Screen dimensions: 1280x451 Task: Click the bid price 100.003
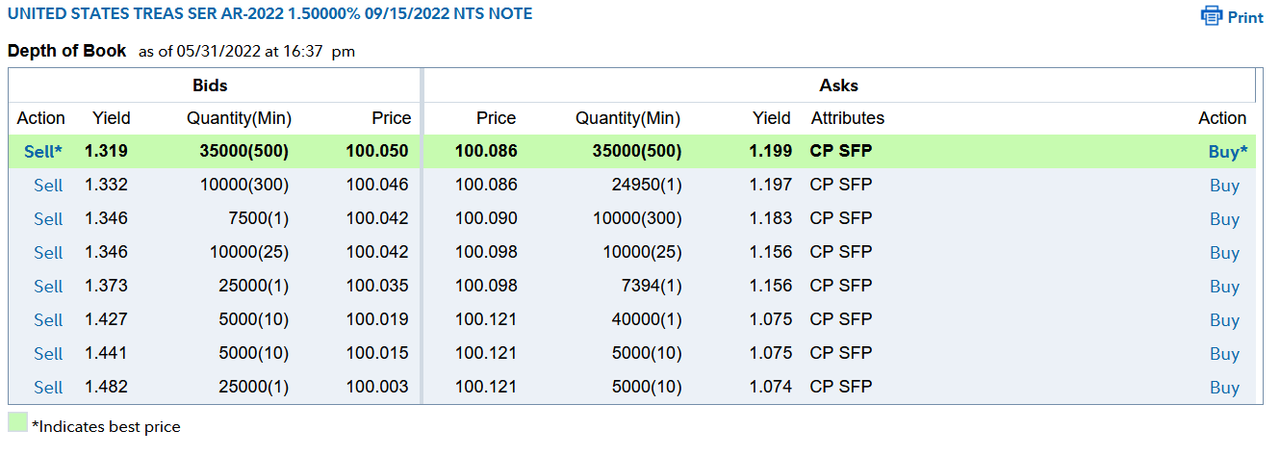[x=378, y=386]
